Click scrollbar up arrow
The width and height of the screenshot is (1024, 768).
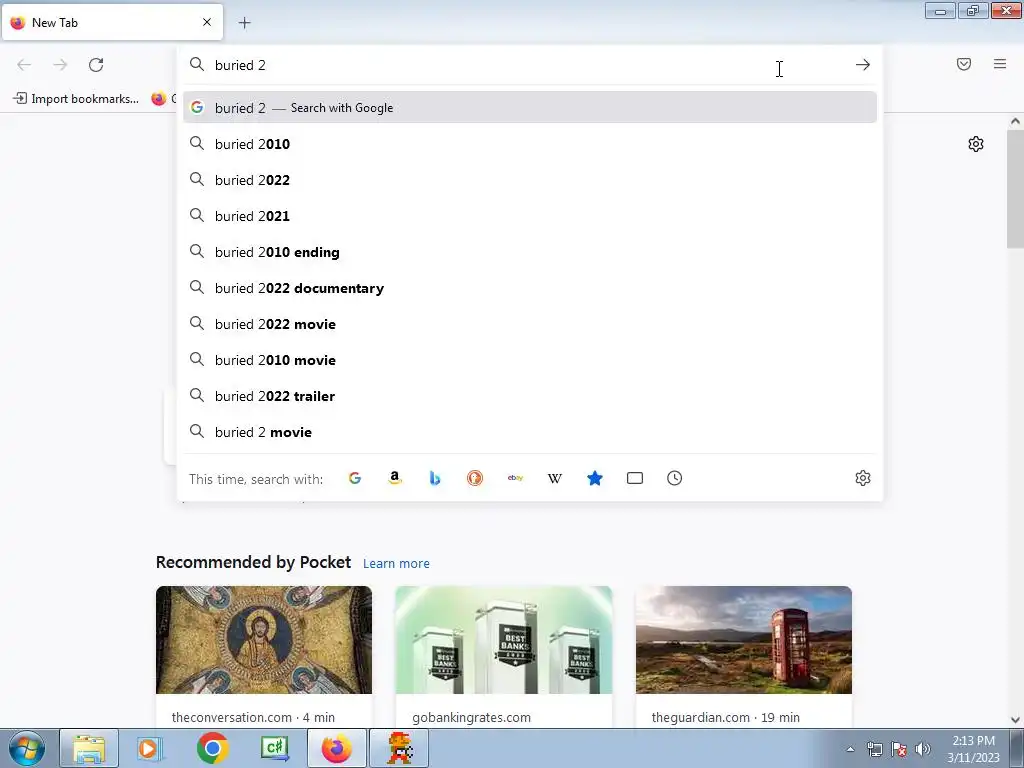pos(1015,121)
